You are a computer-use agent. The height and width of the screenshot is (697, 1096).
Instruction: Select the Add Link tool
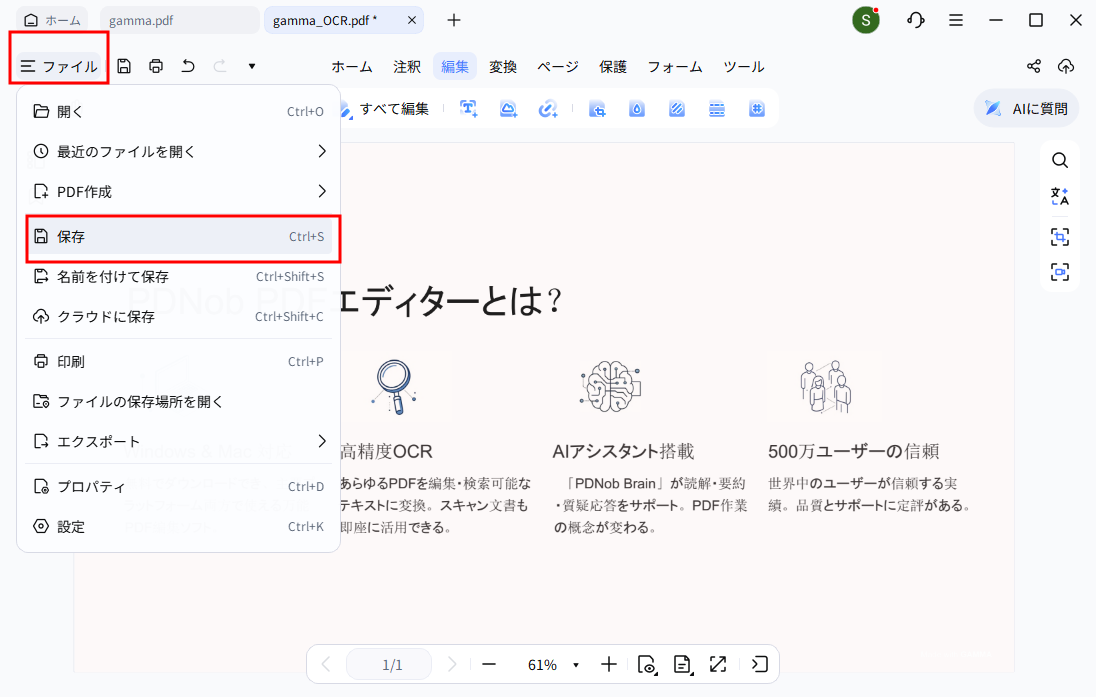click(548, 108)
